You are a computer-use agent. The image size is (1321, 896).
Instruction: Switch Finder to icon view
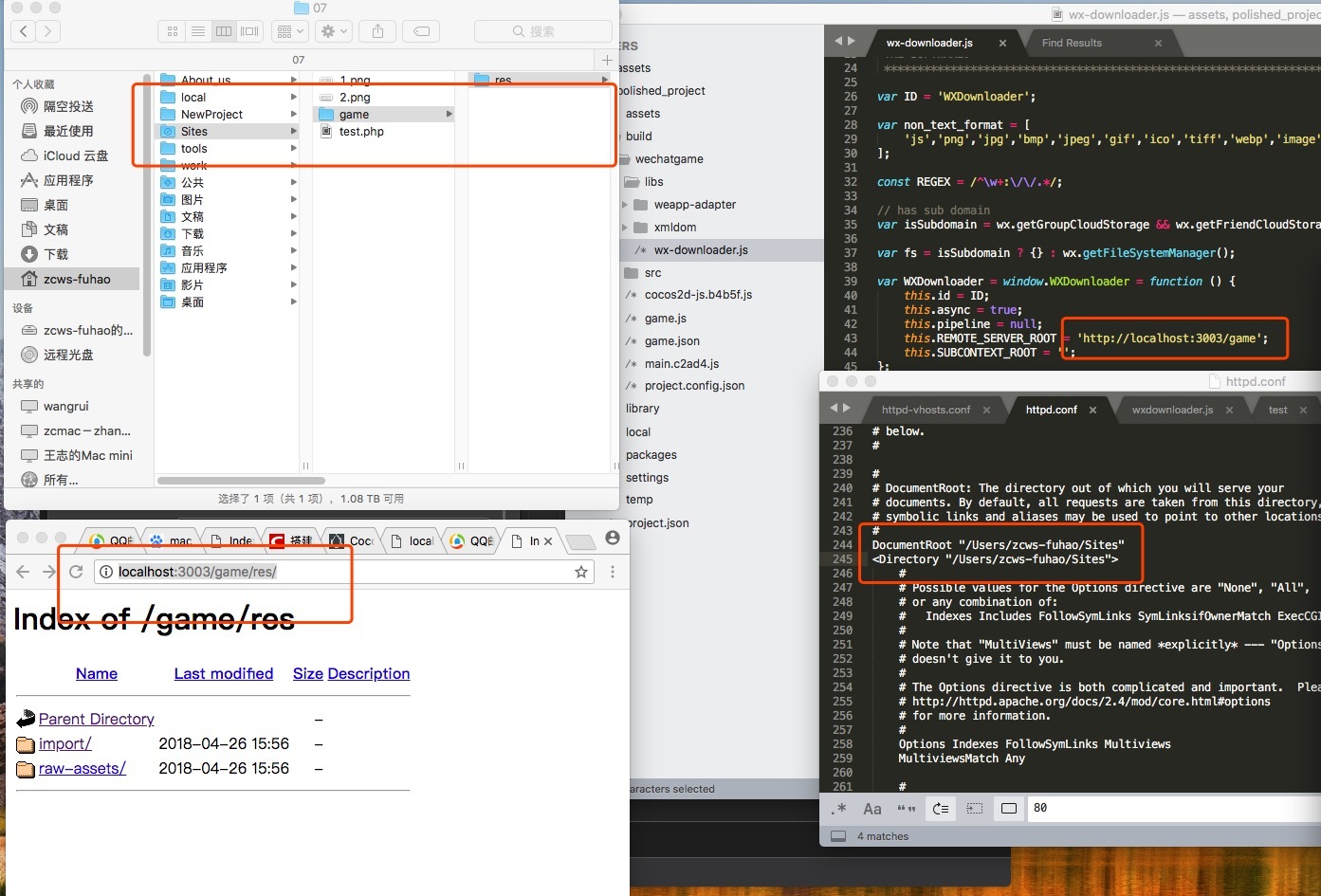tap(173, 31)
